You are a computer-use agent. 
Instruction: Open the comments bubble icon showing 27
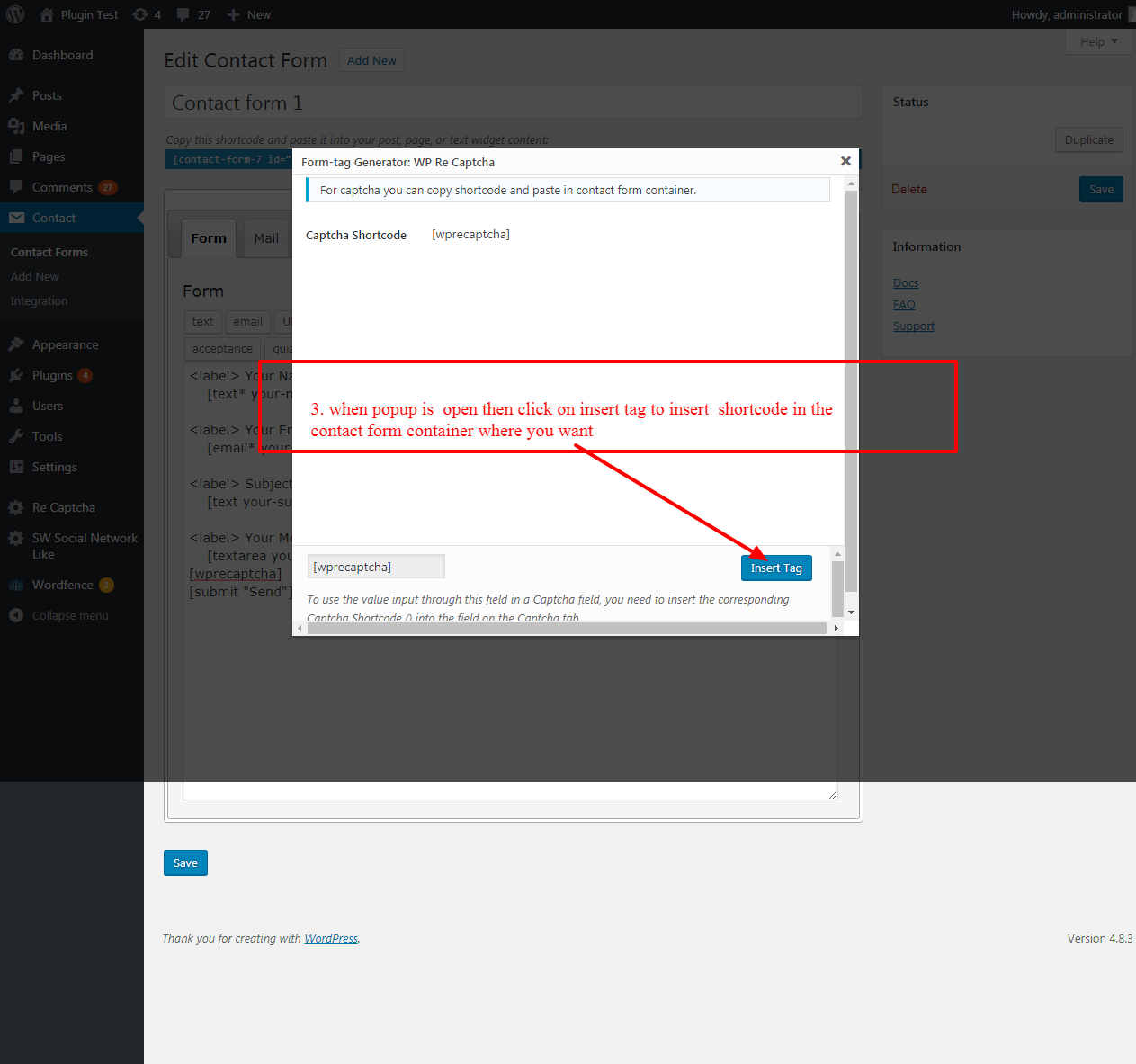pyautogui.click(x=183, y=14)
